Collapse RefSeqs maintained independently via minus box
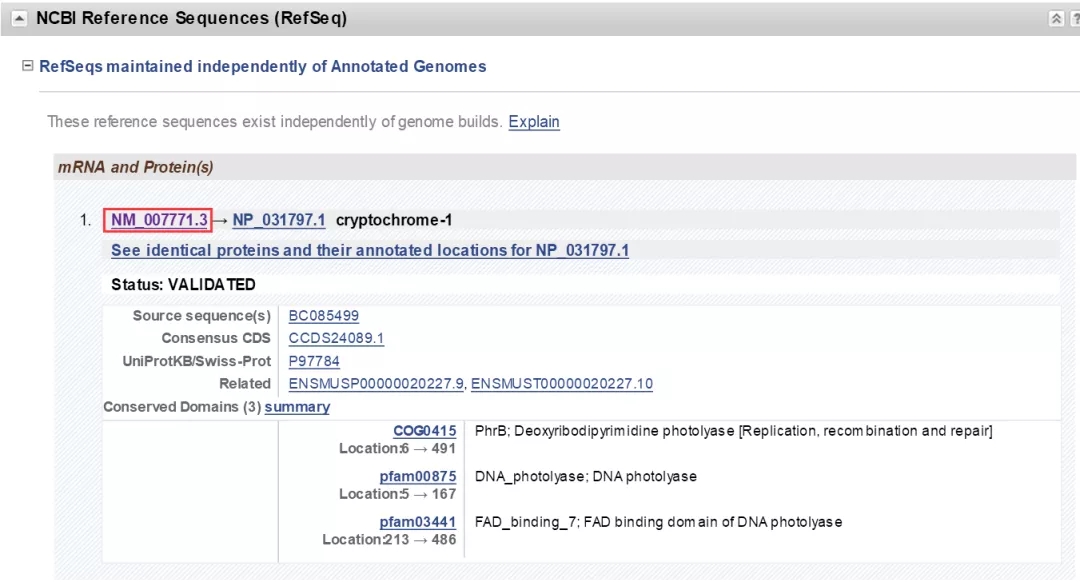This screenshot has height=582, width=1080. [28, 66]
